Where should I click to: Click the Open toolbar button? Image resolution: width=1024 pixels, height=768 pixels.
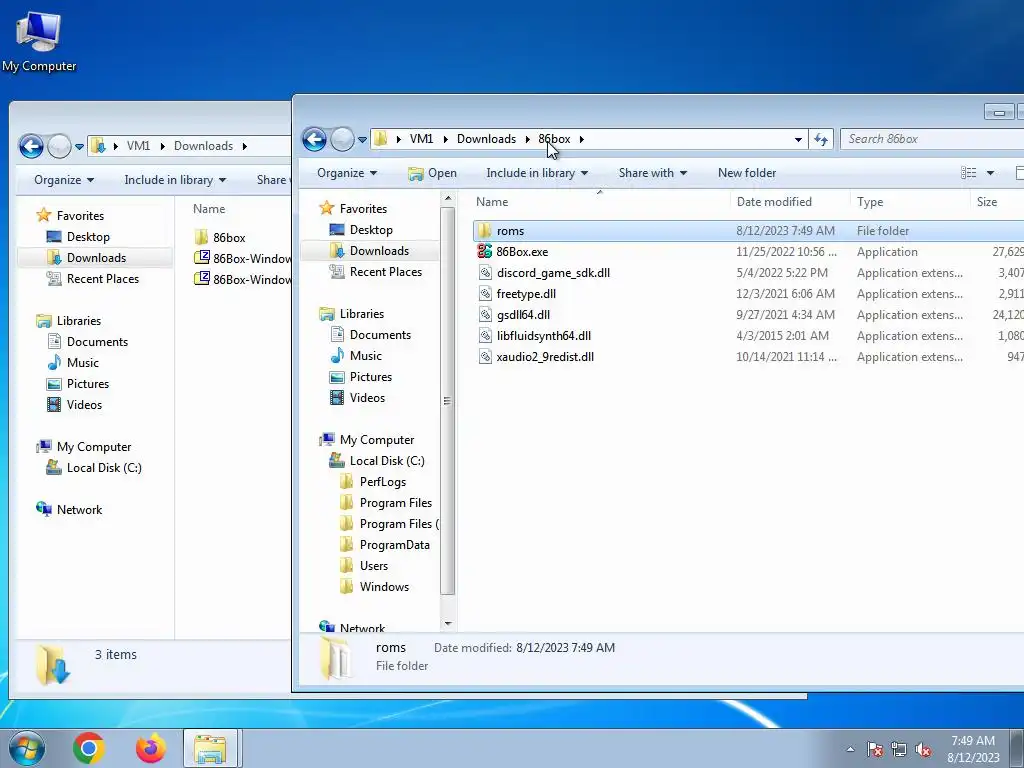point(432,173)
